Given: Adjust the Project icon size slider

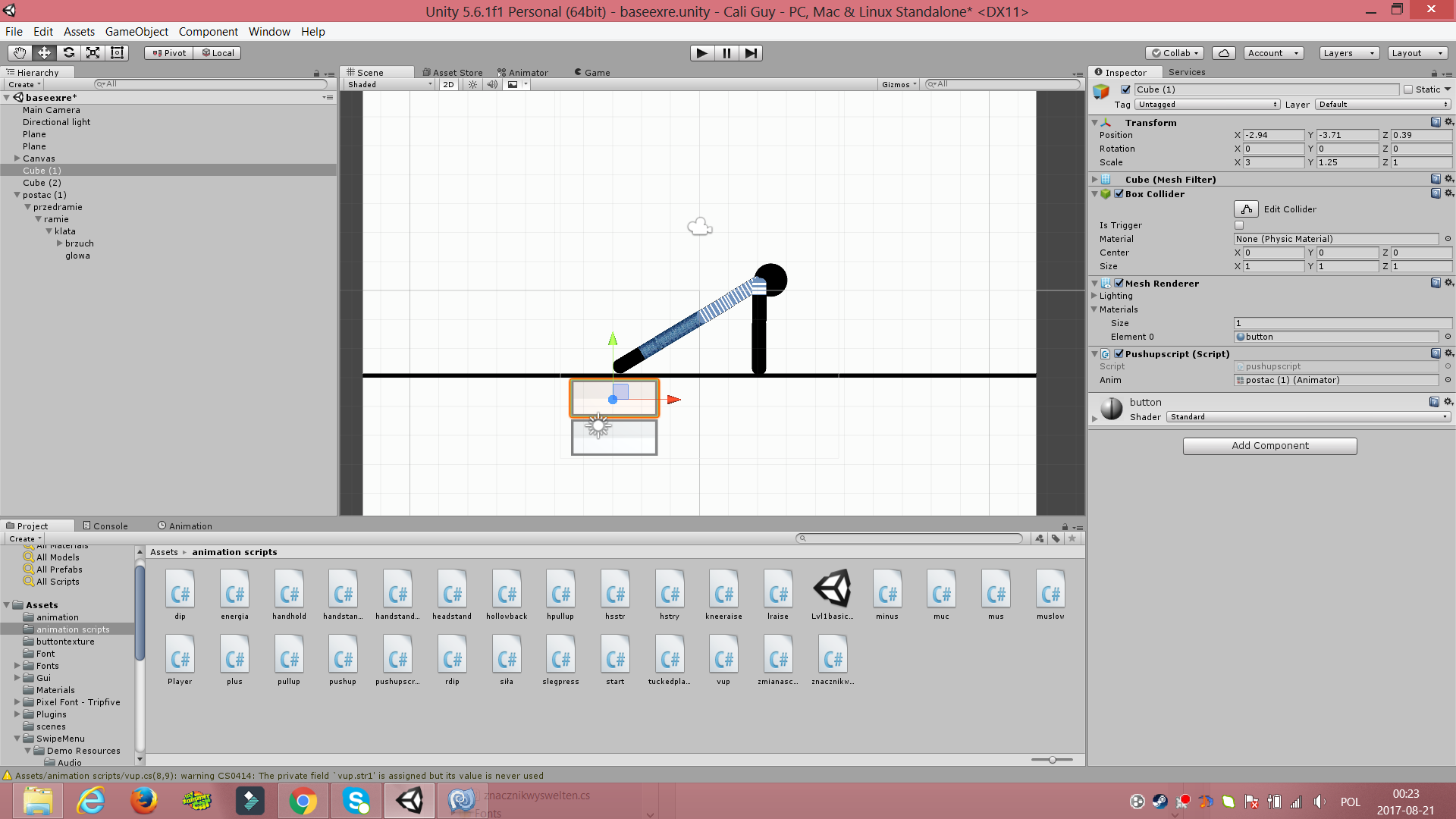Looking at the screenshot, I should pos(1052,760).
